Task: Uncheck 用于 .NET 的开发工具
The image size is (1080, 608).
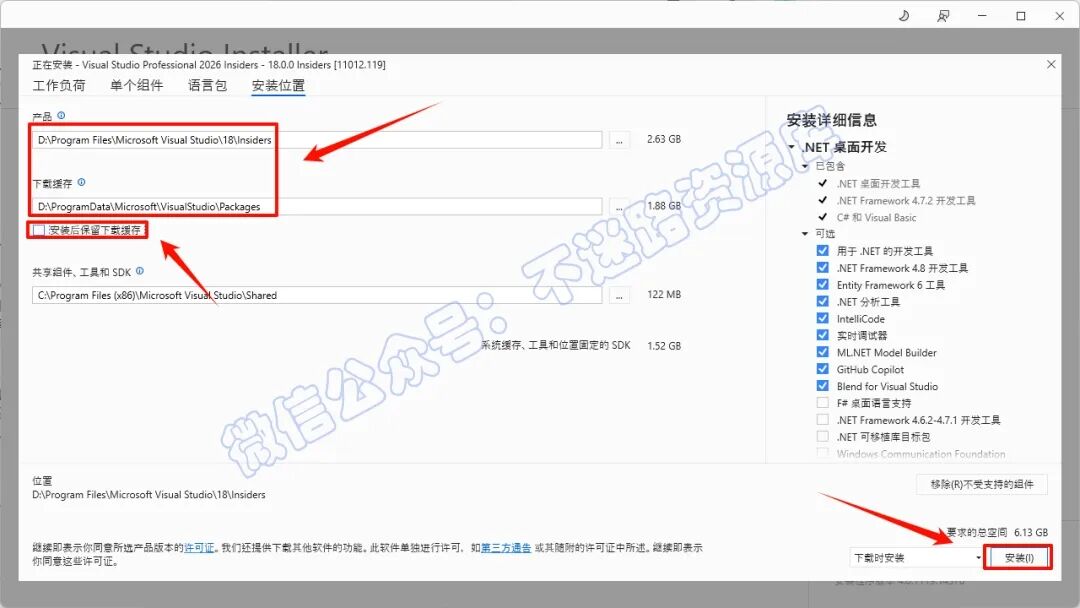Action: (x=822, y=251)
